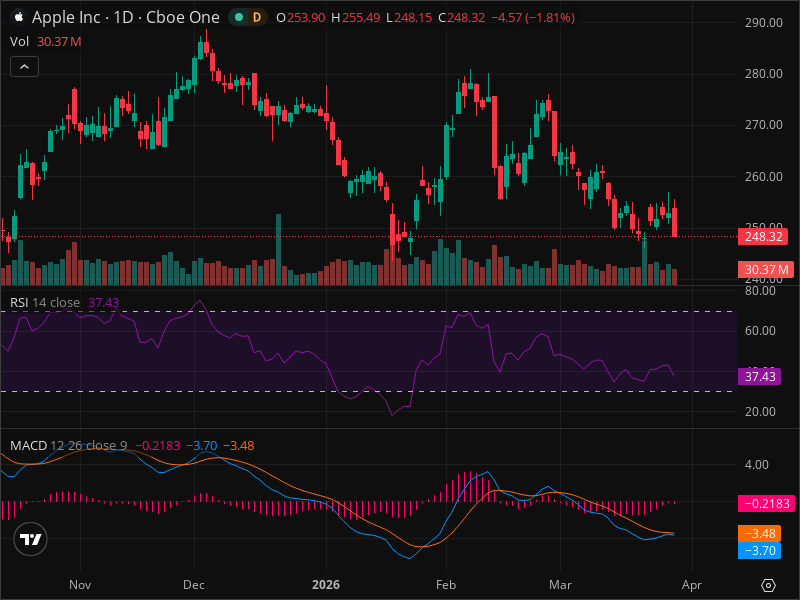Click the green market status dot
Viewport: 800px width, 600px height.
239,17
